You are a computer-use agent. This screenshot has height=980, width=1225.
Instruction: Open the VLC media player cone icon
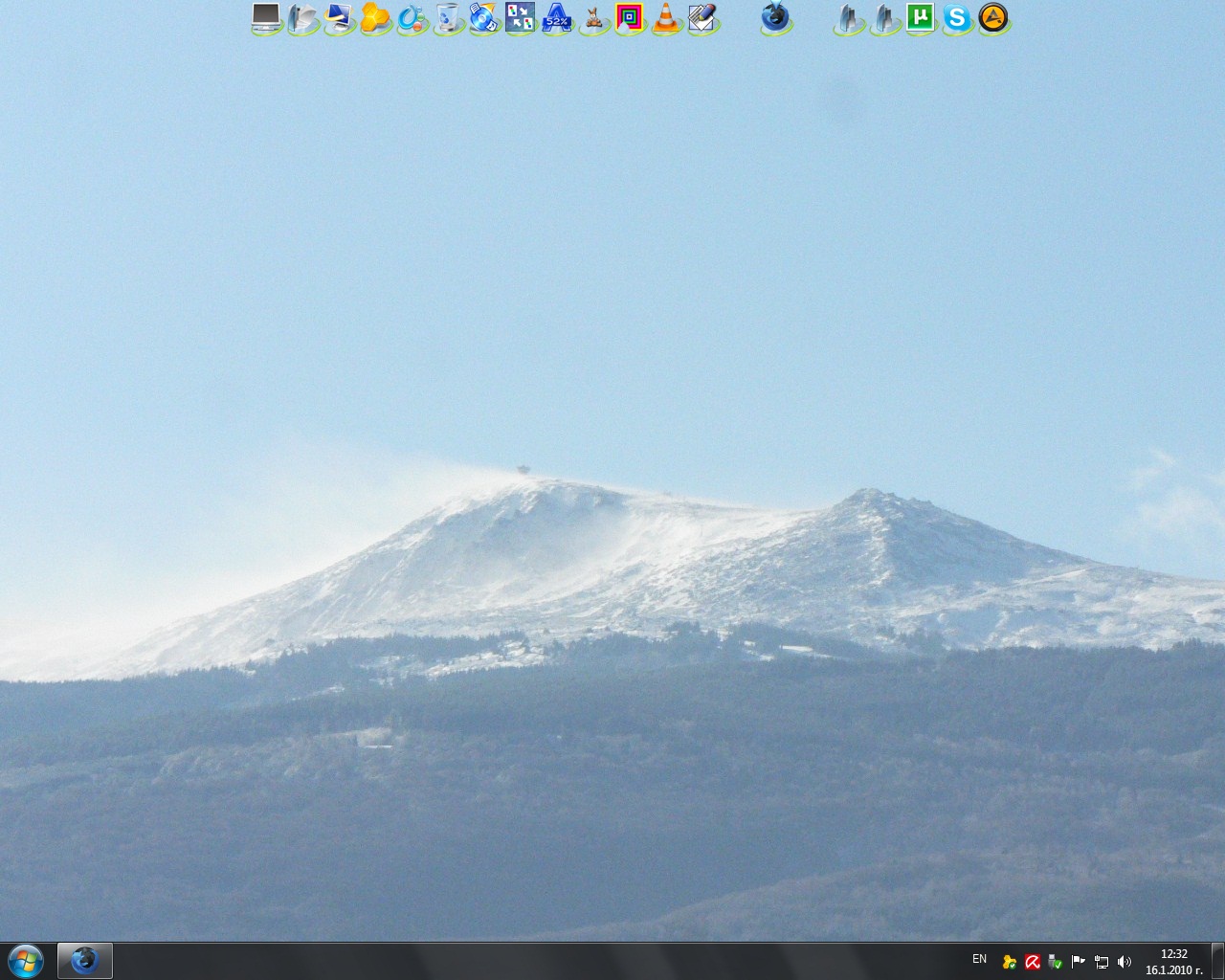click(665, 18)
